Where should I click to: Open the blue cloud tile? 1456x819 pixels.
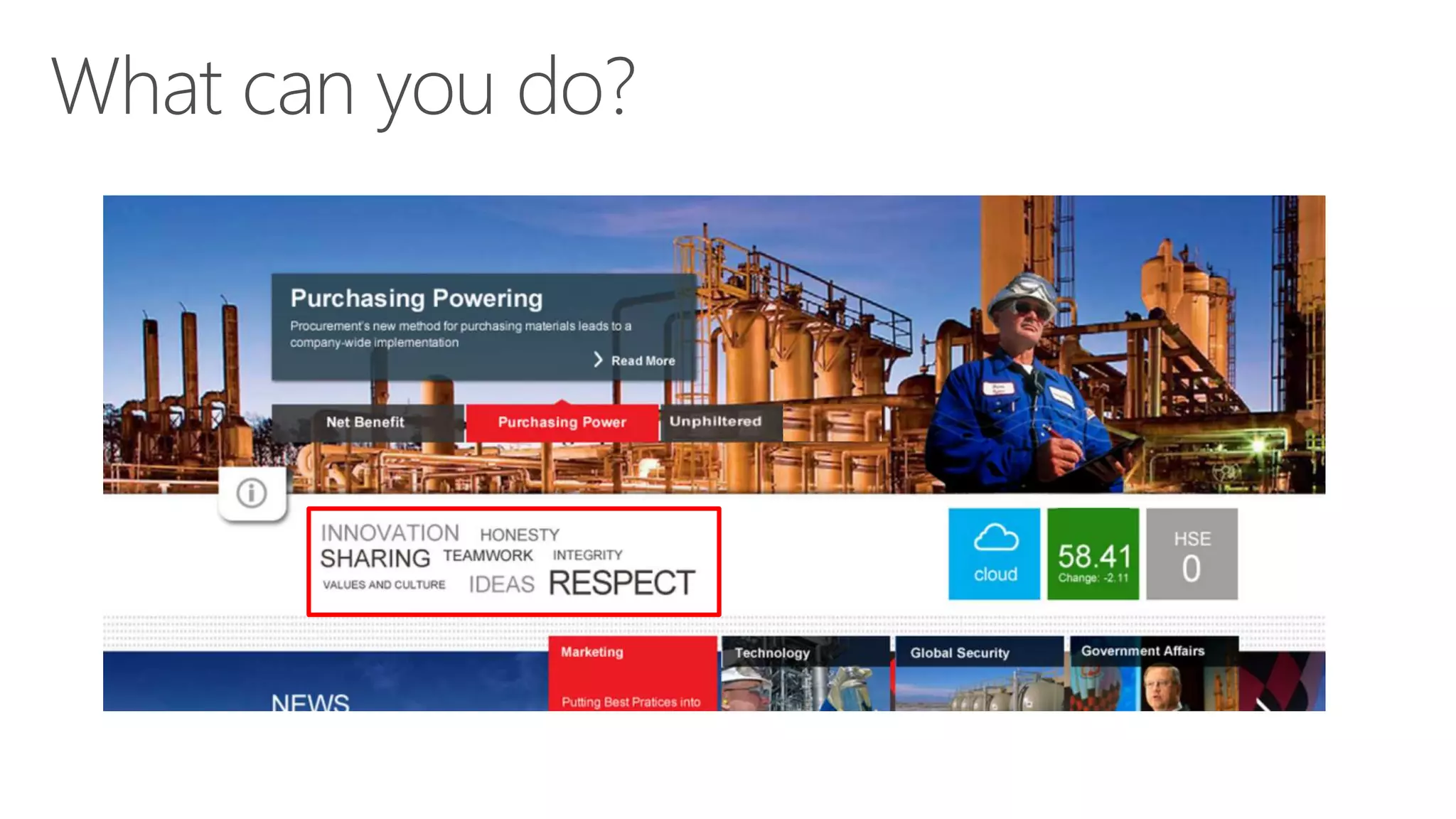994,554
